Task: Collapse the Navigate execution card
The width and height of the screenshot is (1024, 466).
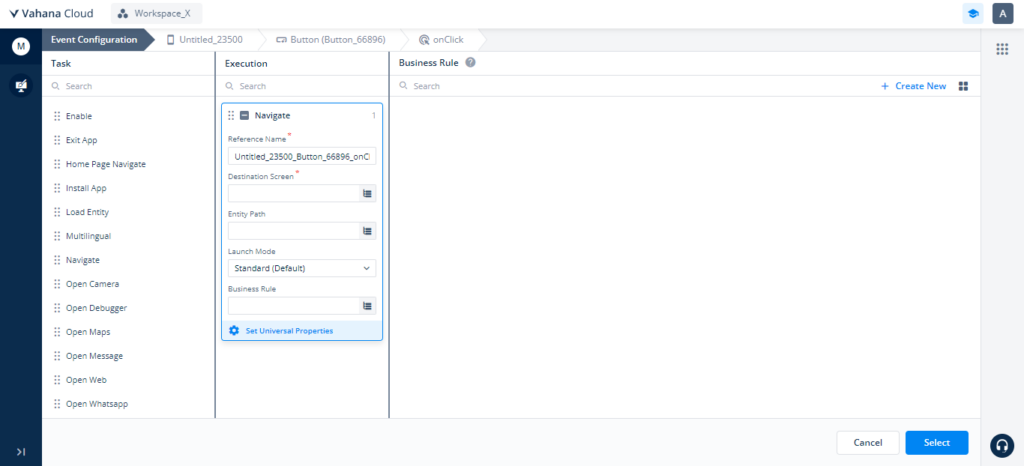Action: point(244,116)
